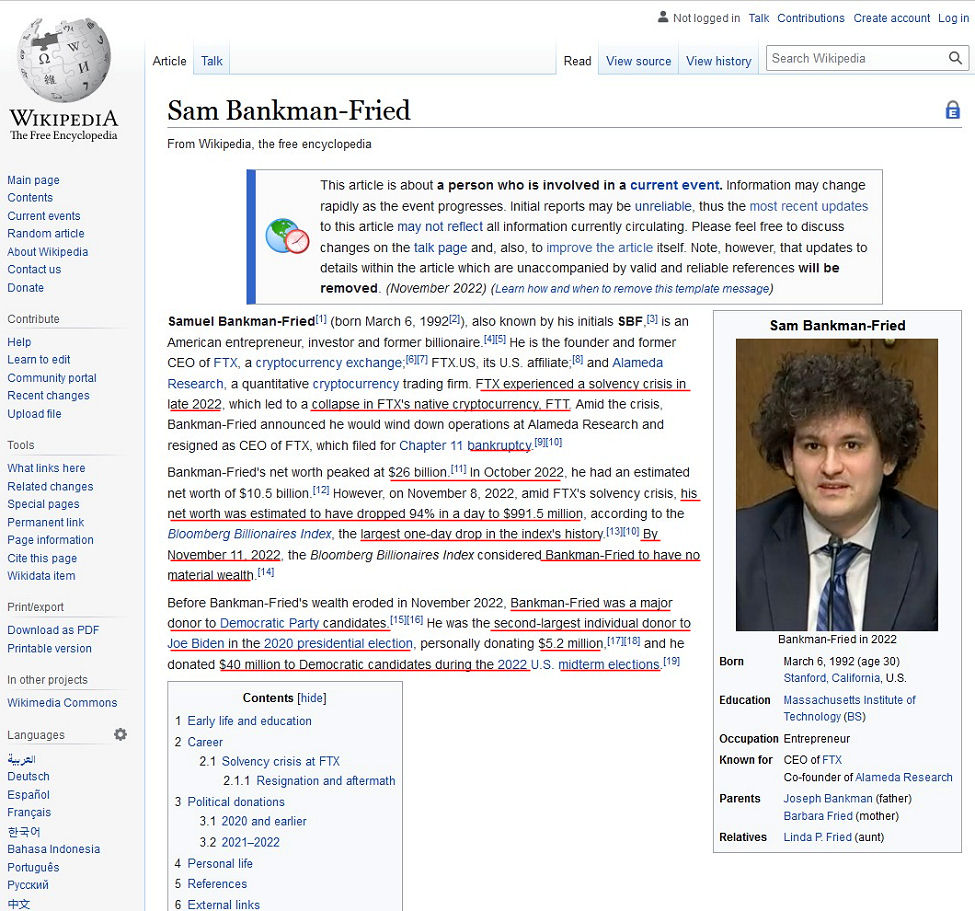Click the Permanent link tool
The image size is (975, 911).
pyautogui.click(x=45, y=522)
